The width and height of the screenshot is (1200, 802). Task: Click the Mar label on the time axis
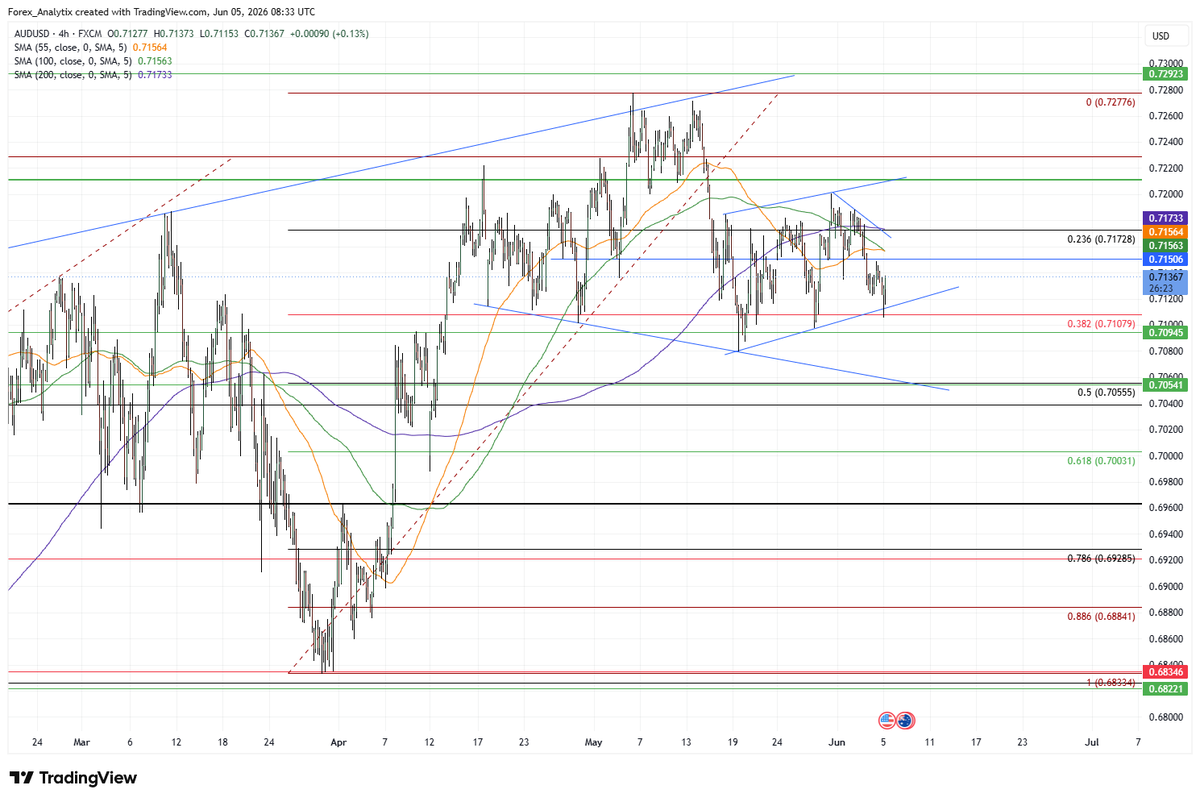[x=82, y=742]
